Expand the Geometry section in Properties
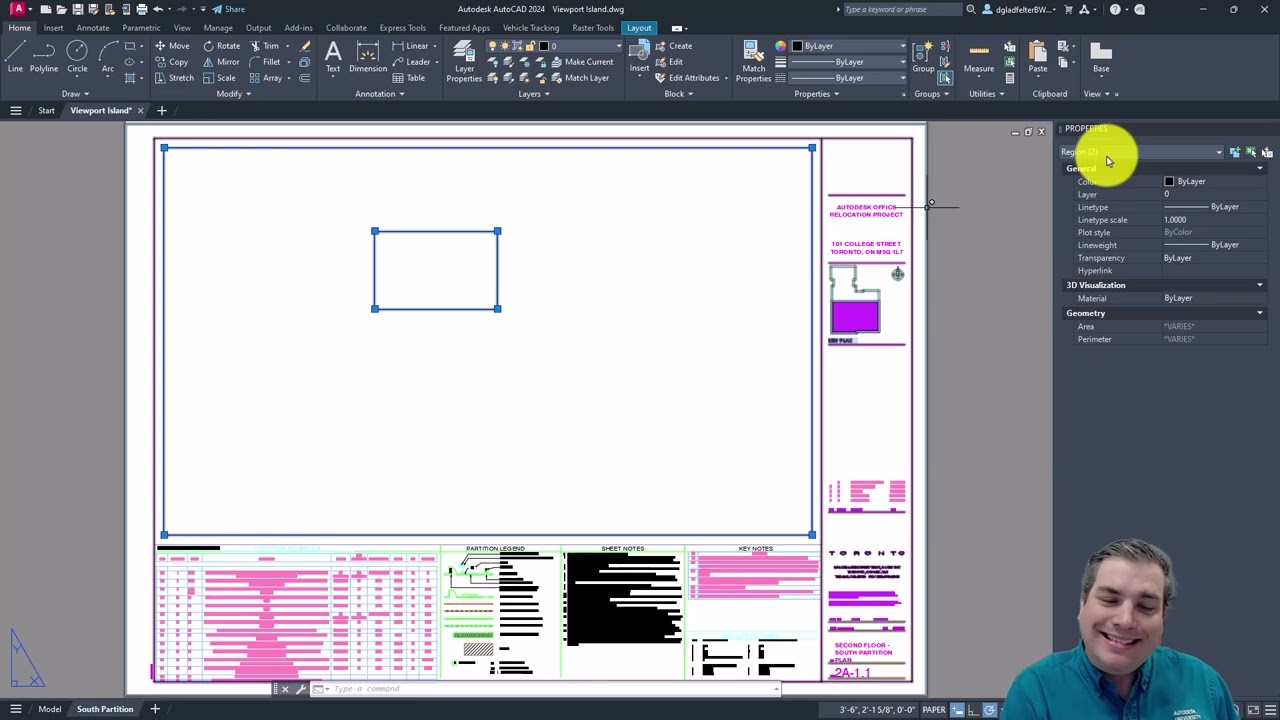Image resolution: width=1280 pixels, height=720 pixels. pos(1259,313)
